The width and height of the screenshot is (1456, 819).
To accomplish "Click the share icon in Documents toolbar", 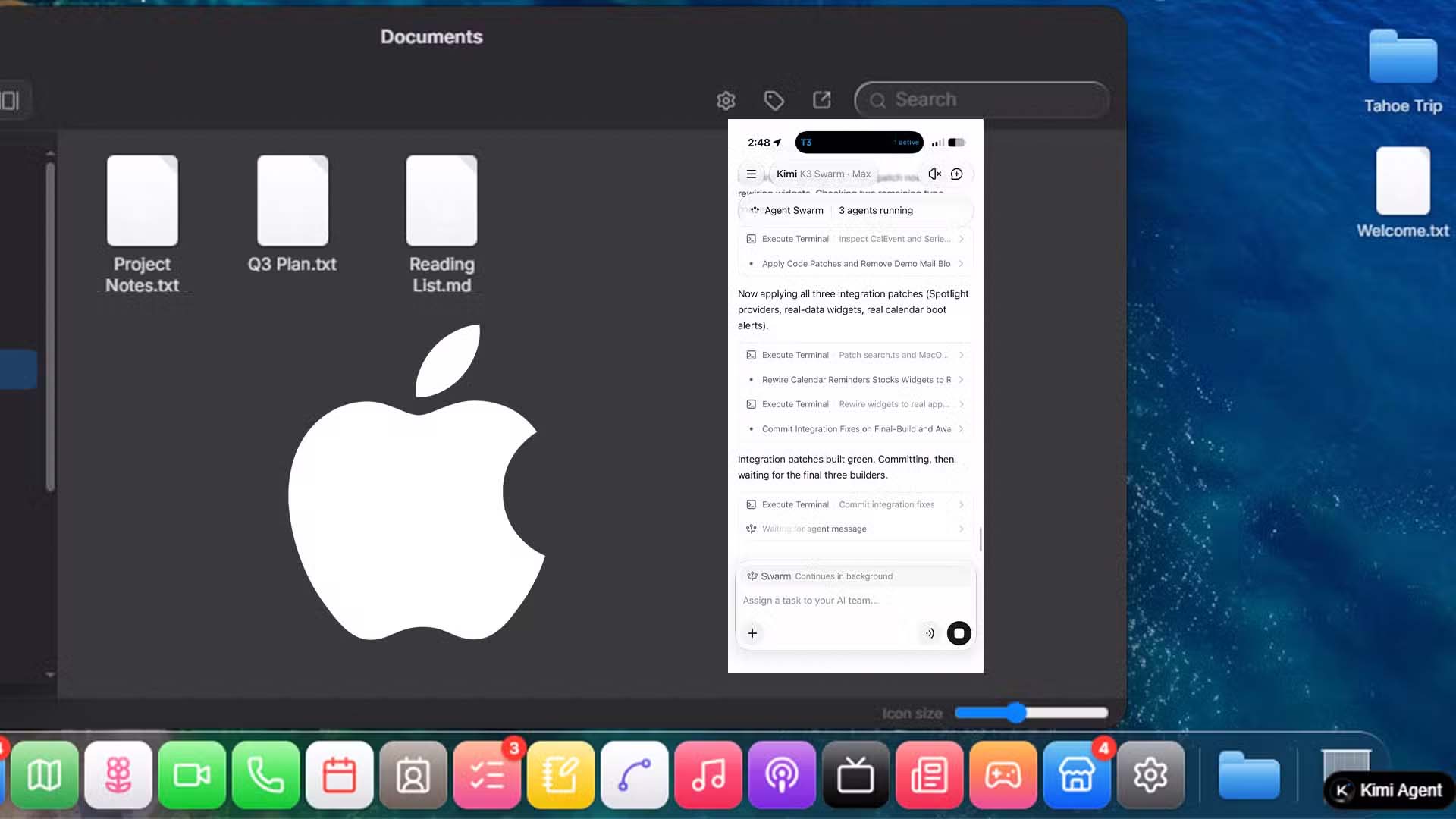I will [x=821, y=100].
